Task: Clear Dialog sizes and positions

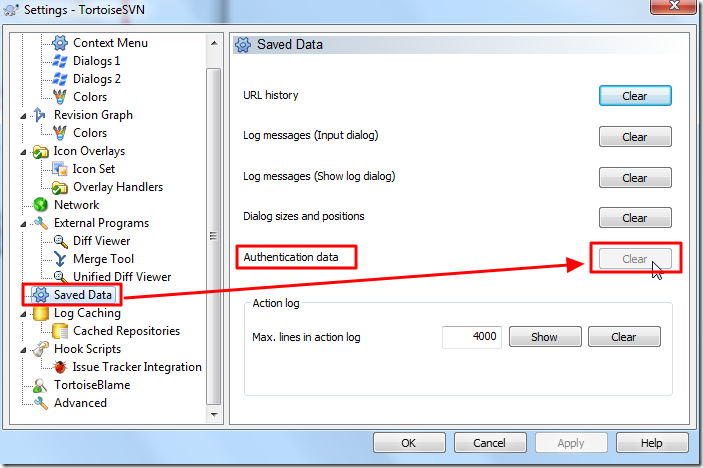Action: pyautogui.click(x=635, y=218)
